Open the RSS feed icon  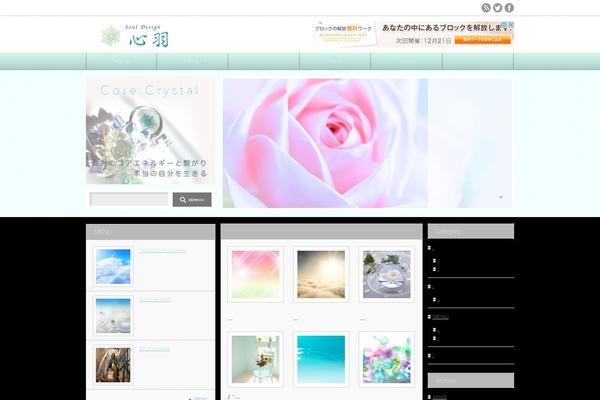click(x=486, y=8)
